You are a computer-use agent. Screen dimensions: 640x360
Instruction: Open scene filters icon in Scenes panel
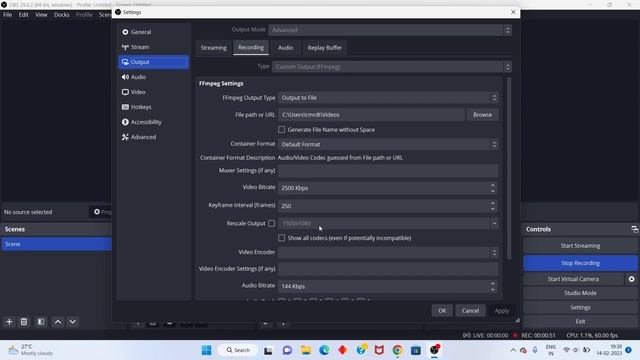point(41,322)
